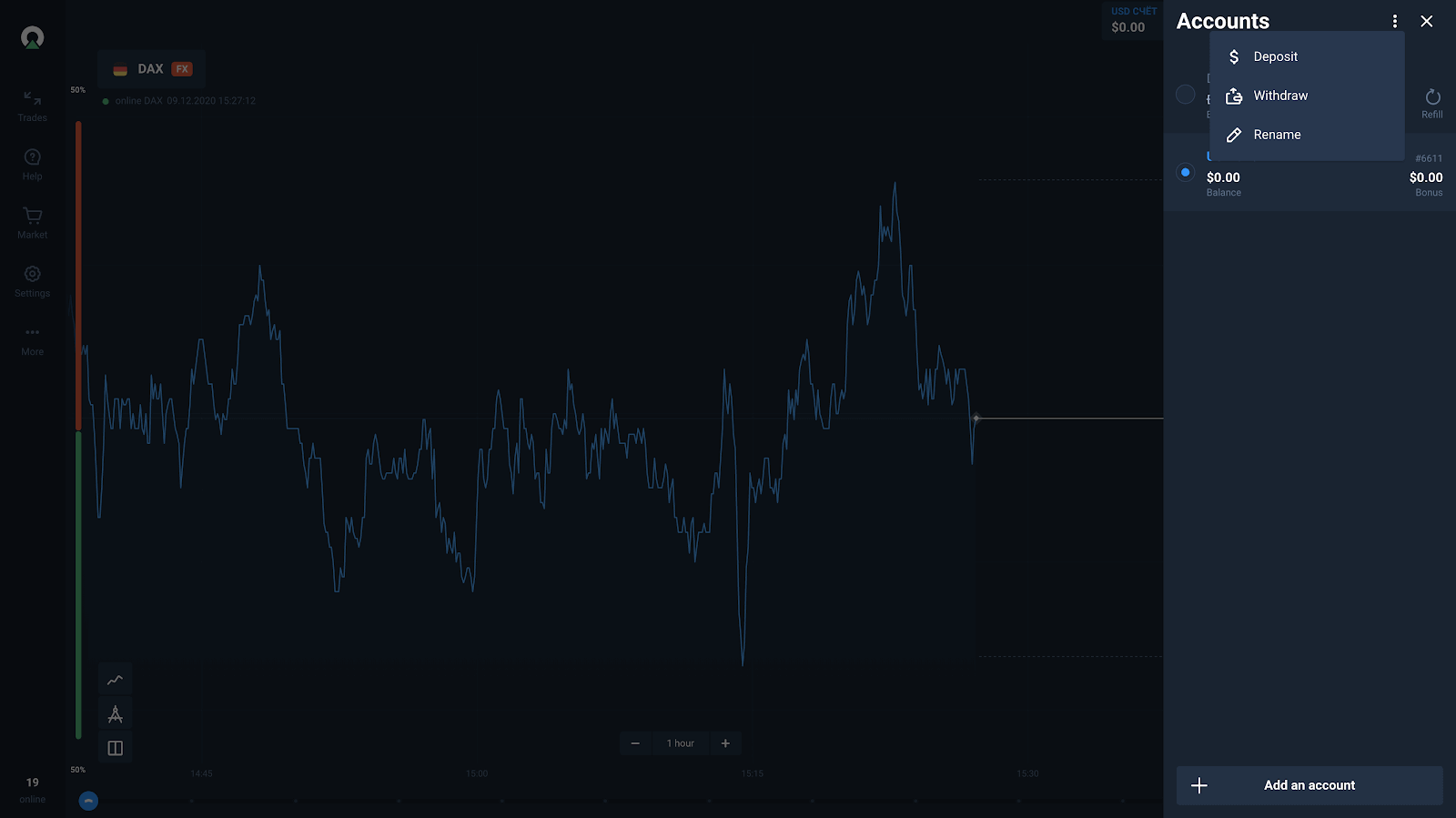This screenshot has height=818, width=1456.
Task: Open the Help section
Action: click(32, 164)
